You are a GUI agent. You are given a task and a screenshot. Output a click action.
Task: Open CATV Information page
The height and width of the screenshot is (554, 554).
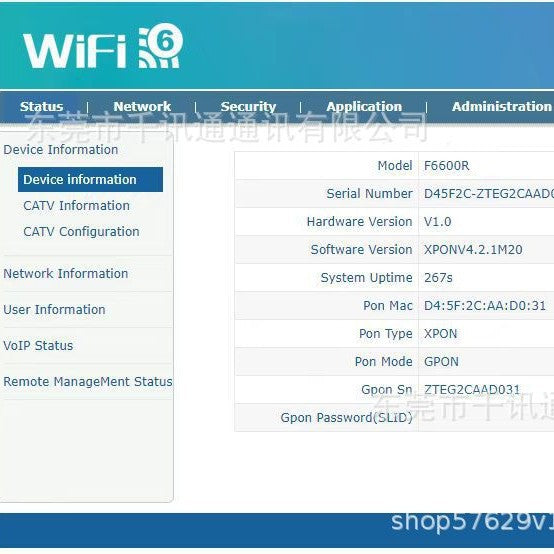click(x=76, y=206)
